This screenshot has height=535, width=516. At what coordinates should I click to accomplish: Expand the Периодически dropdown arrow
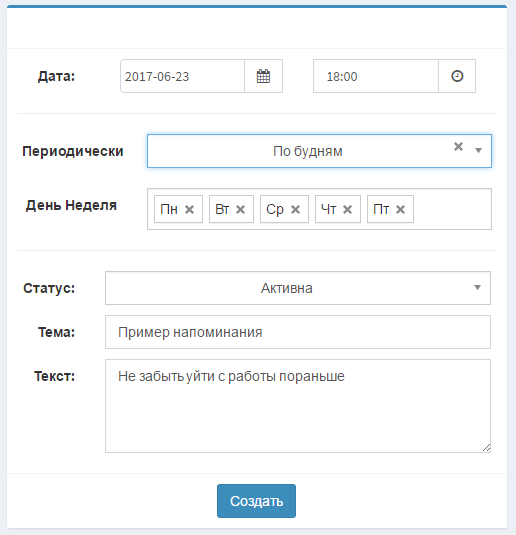478,150
